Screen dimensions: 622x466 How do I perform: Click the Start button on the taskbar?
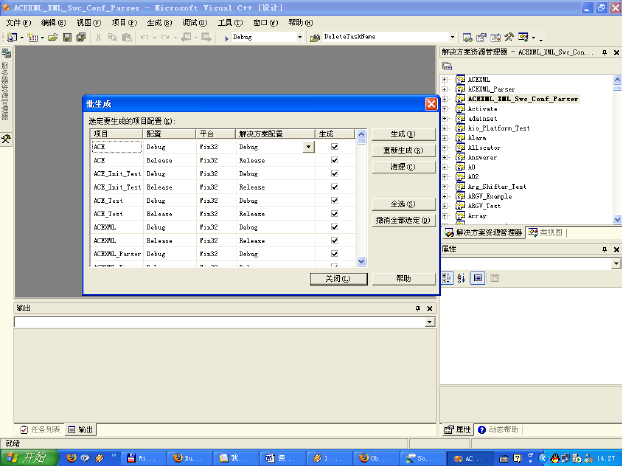pyautogui.click(x=29, y=458)
